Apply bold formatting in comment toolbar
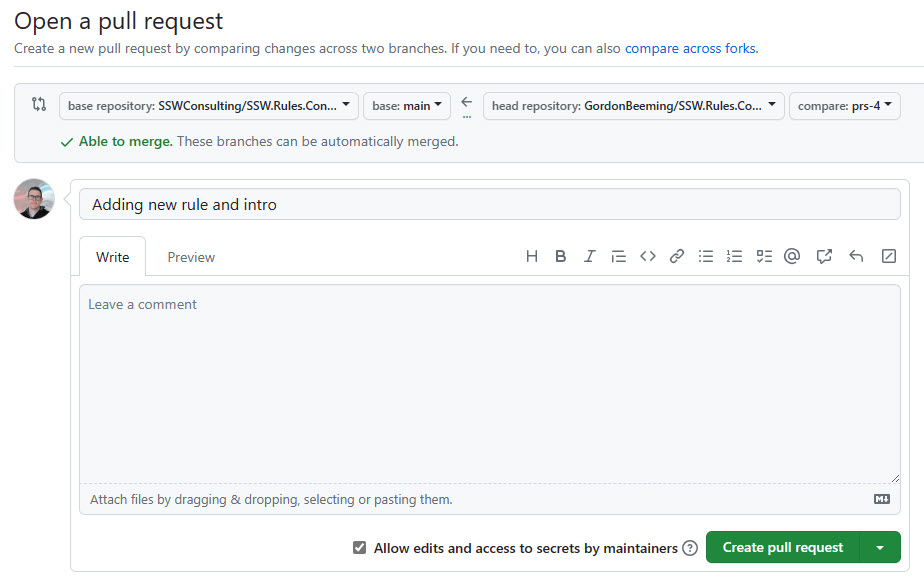This screenshot has height=580, width=924. click(561, 257)
